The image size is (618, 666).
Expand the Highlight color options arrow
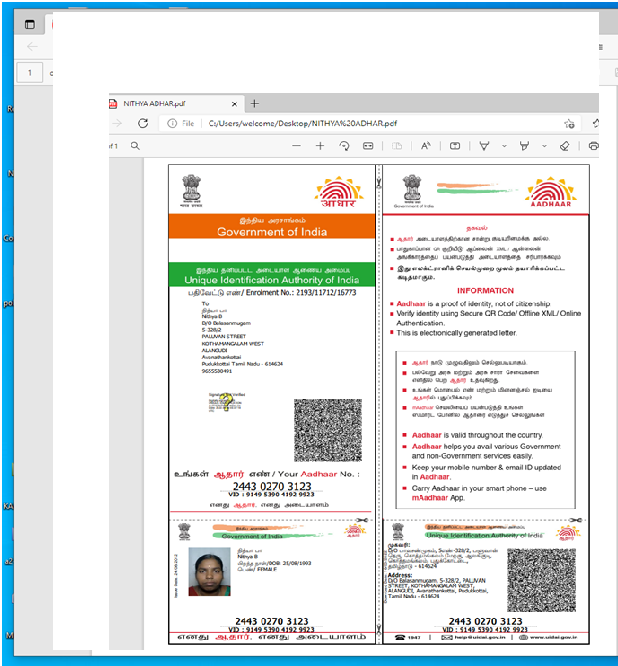pos(542,146)
